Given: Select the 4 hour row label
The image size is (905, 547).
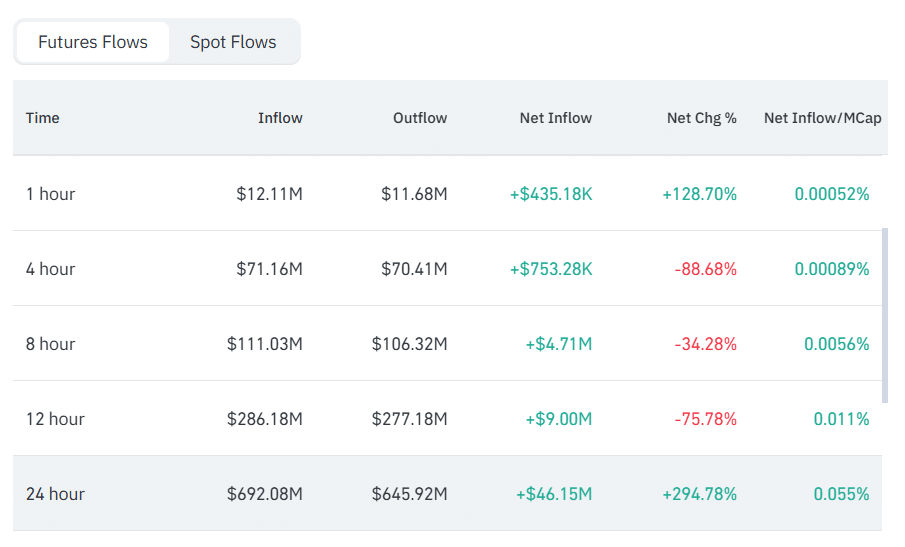Looking at the screenshot, I should (51, 269).
